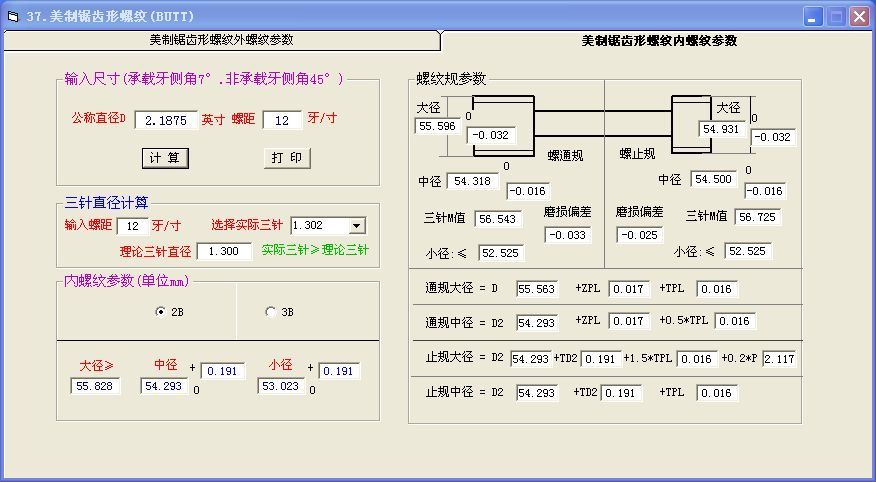
Task: Click the green text 实际三针≥理论三针
Action: click(x=315, y=250)
